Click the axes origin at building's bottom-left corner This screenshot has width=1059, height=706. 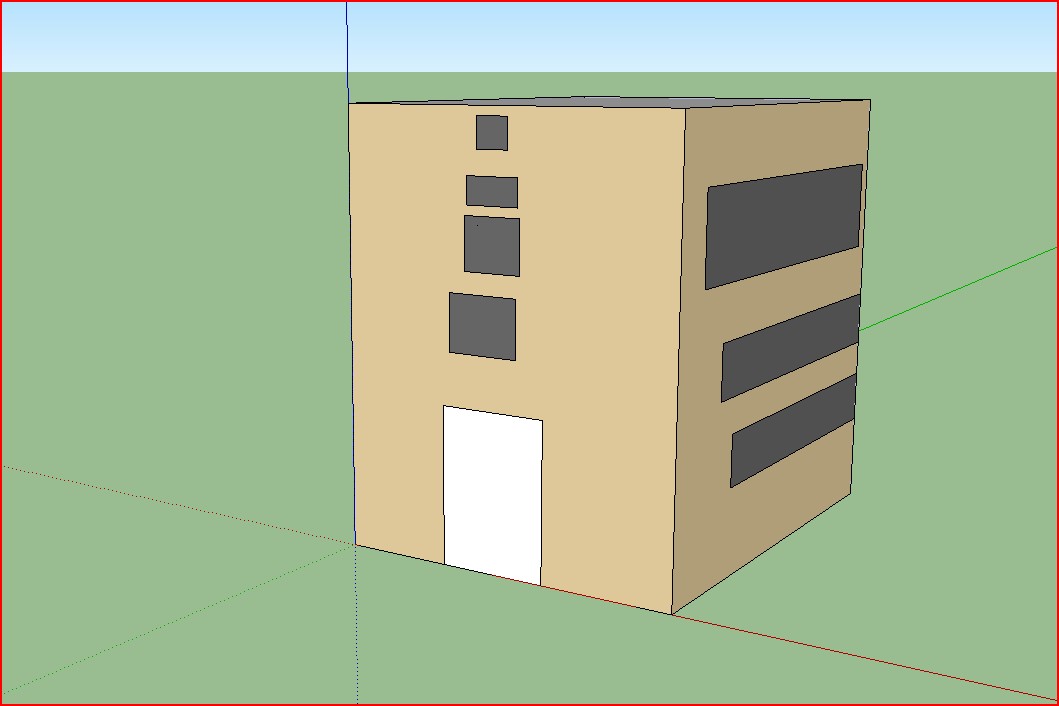tap(356, 545)
